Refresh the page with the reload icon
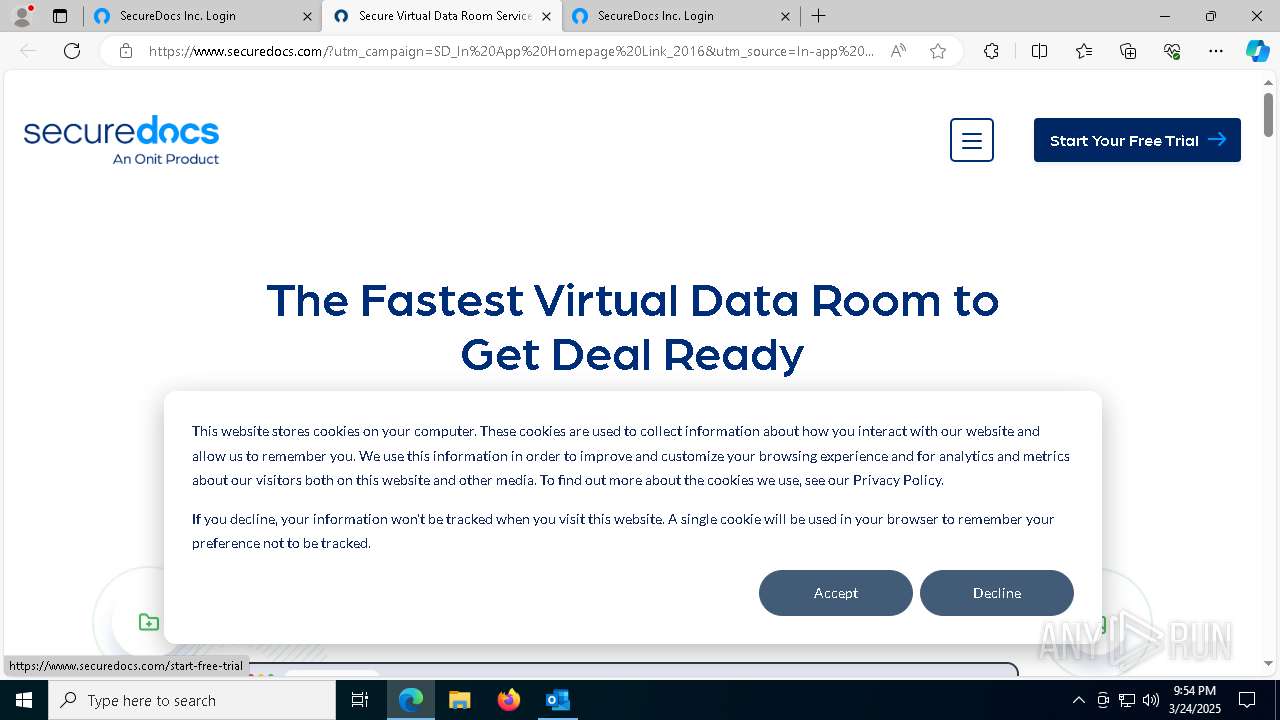Viewport: 1280px width, 720px height. [72, 51]
